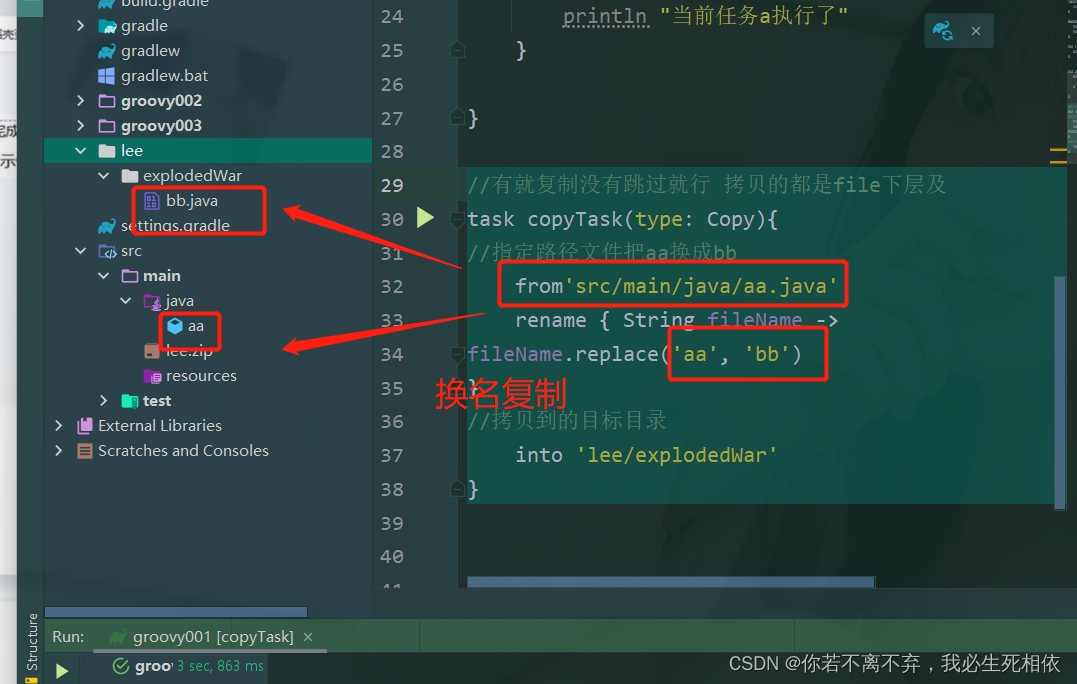Screen dimensions: 1077x684
Task: Click the resources folder icon
Action: pyautogui.click(x=152, y=376)
